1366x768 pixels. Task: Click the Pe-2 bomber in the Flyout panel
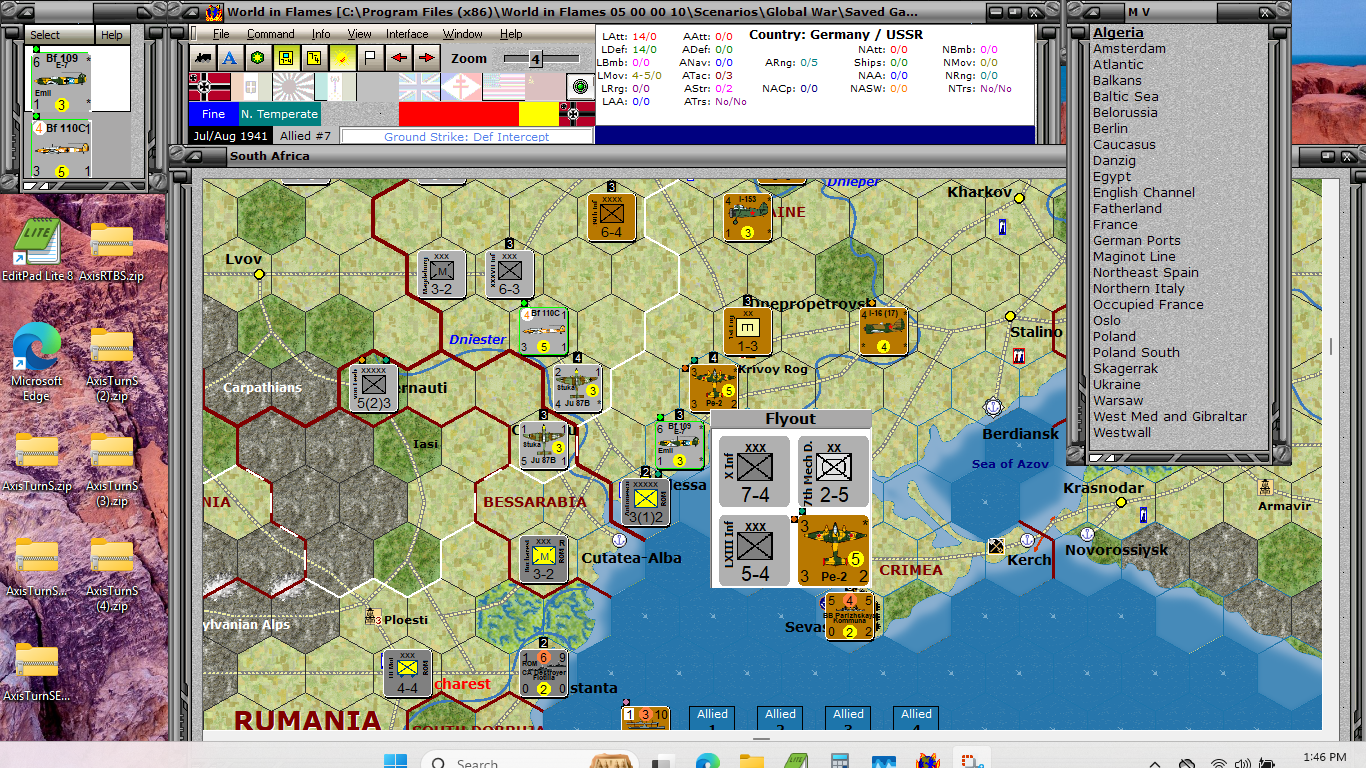pyautogui.click(x=833, y=550)
